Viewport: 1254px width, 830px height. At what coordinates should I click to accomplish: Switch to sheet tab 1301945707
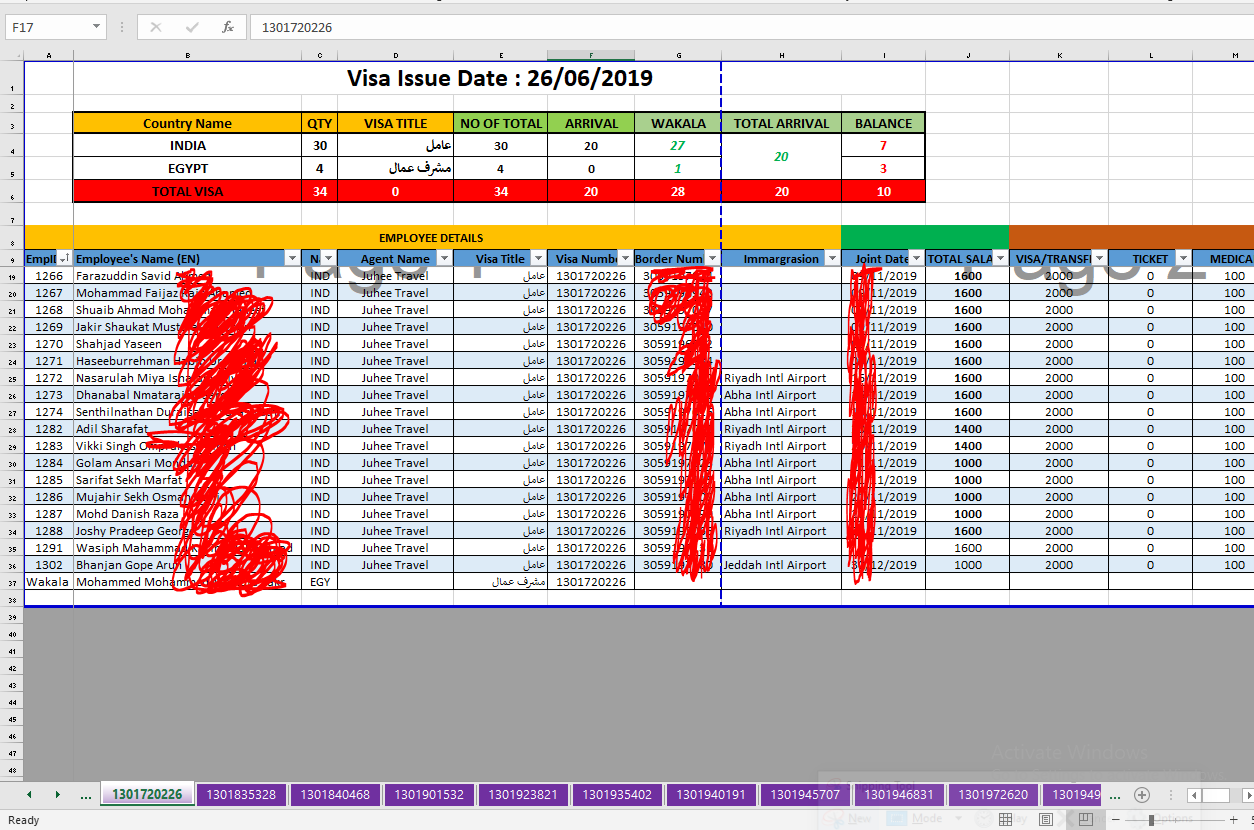pos(805,795)
